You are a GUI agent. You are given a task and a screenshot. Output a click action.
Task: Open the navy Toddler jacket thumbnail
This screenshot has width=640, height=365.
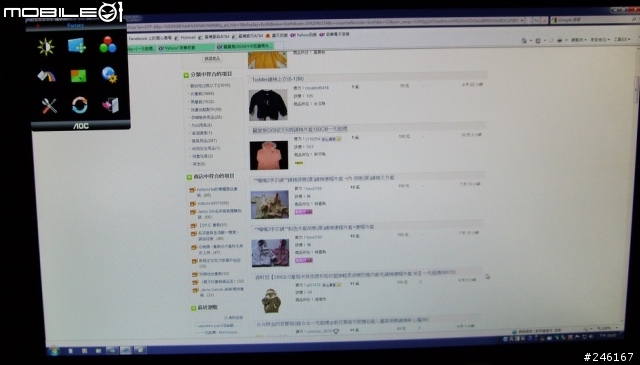tap(268, 105)
